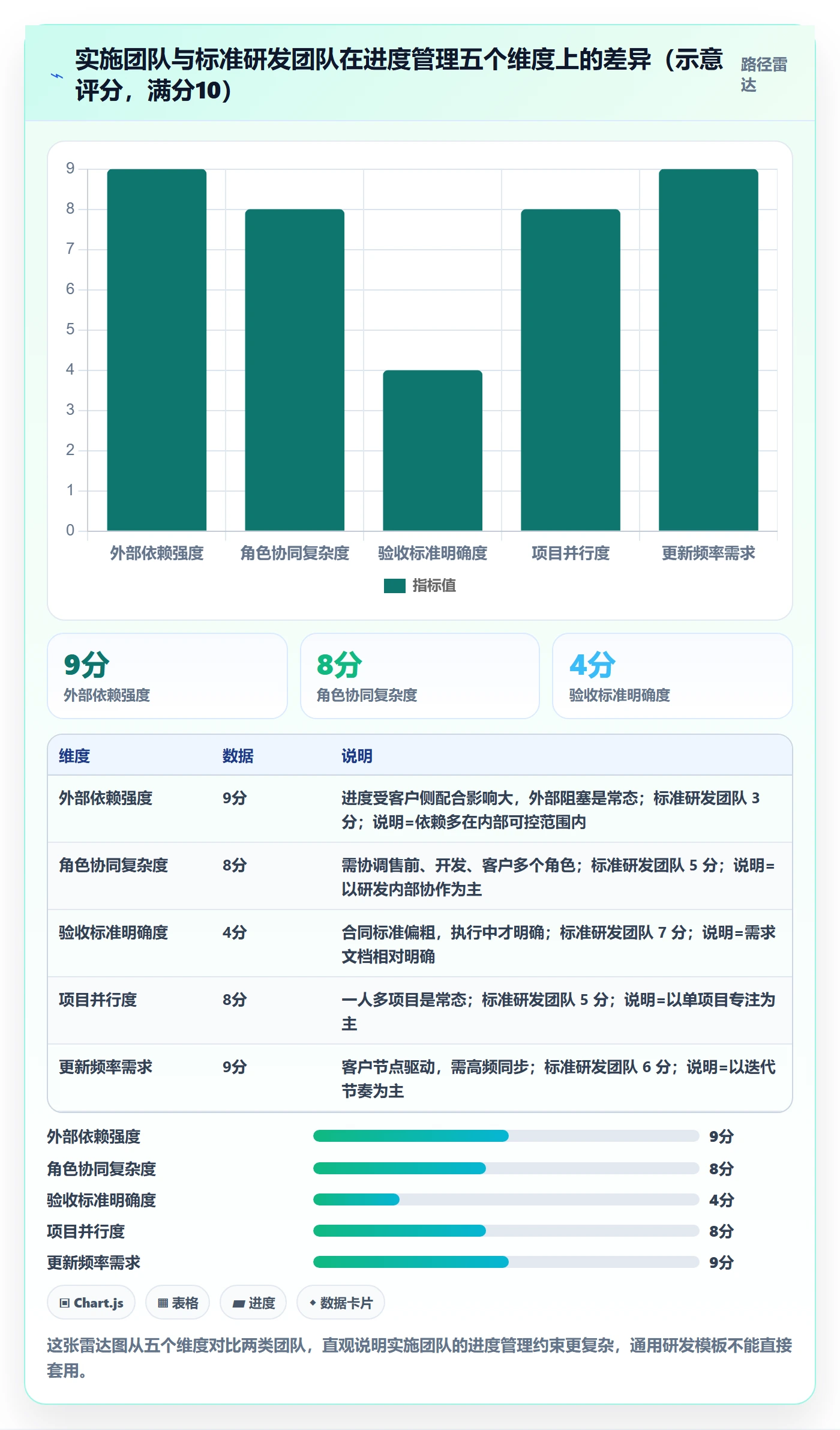Viewport: 840px width, 1430px height.
Task: Click the 9分 value beside 更新频率需求 progress
Action: pos(721,1263)
